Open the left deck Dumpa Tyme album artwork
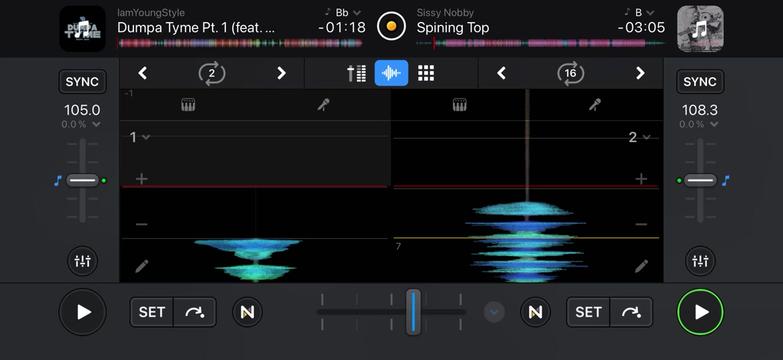This screenshot has height=360, width=783. click(82, 28)
